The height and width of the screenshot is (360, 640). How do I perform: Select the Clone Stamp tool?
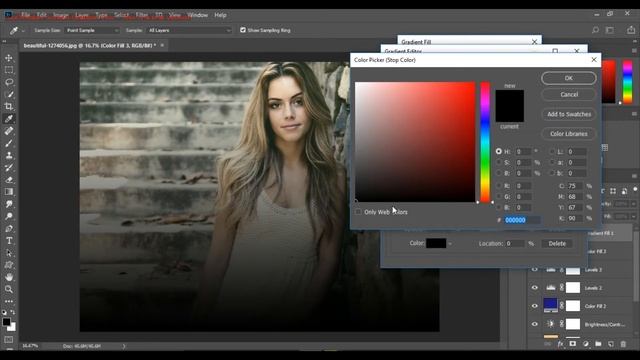9,156
